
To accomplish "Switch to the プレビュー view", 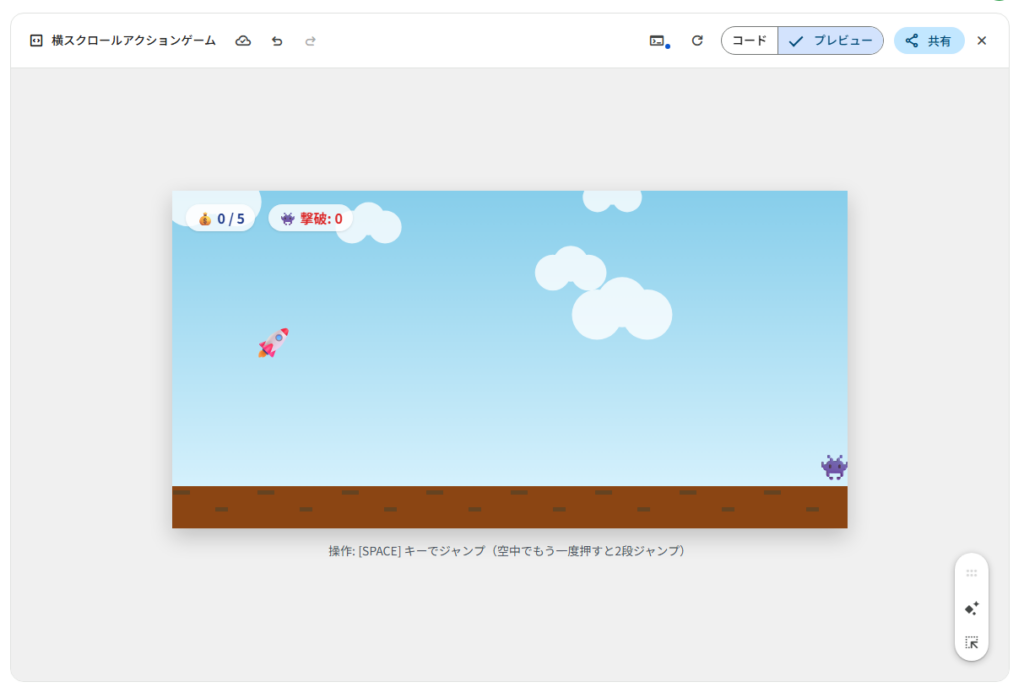I will (x=830, y=41).
